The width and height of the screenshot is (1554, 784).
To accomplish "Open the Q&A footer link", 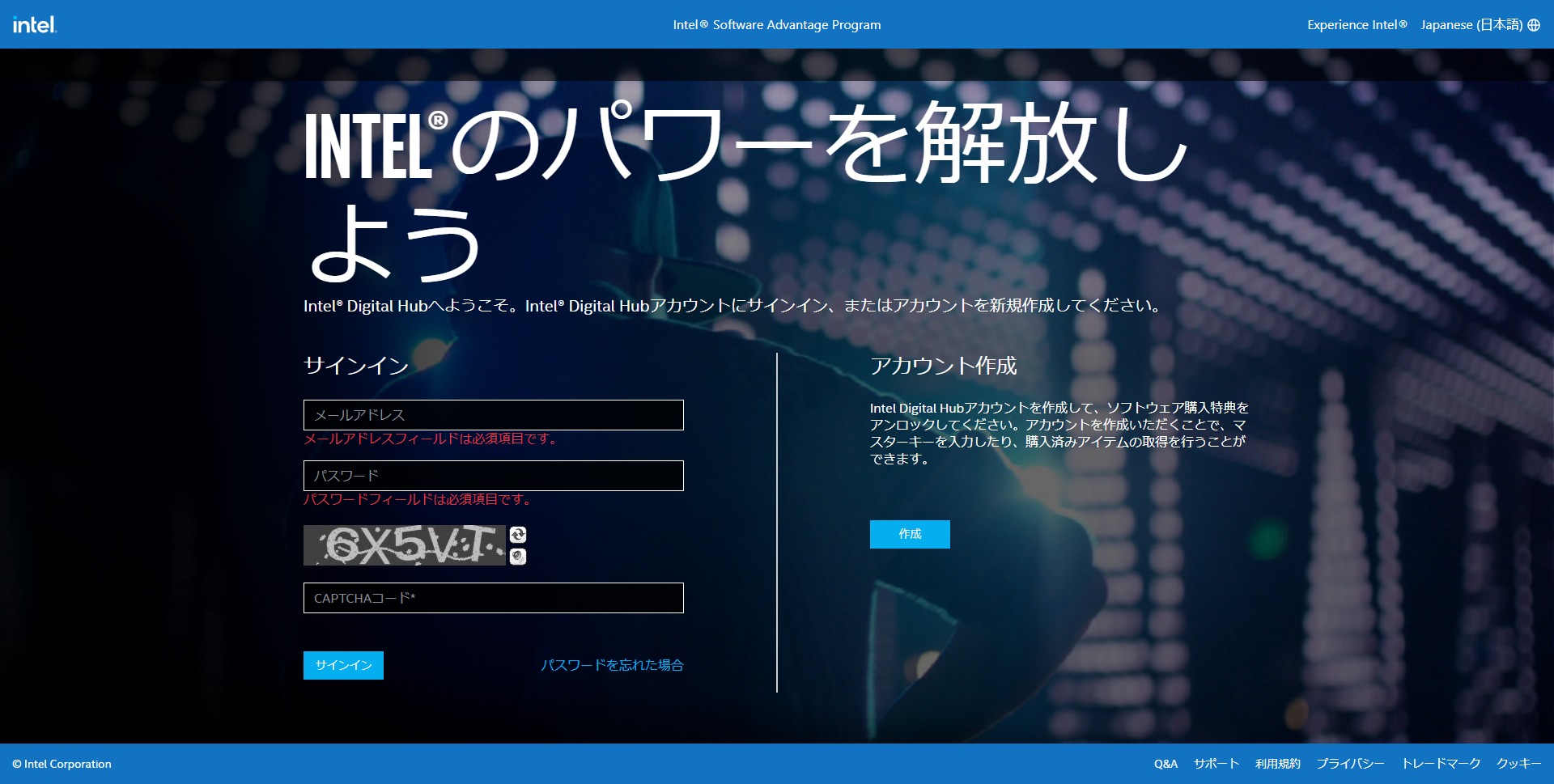I will (1165, 764).
